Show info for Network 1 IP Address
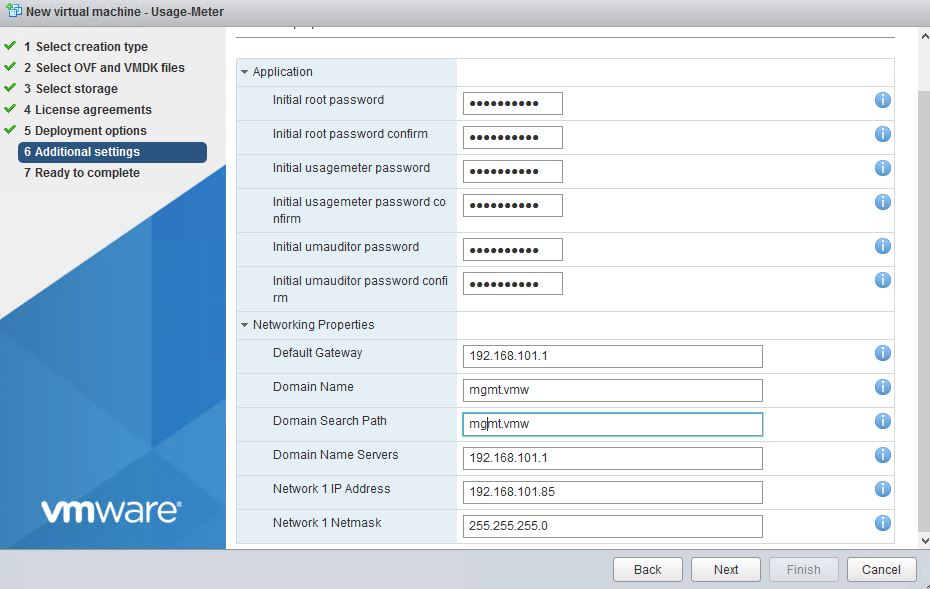This screenshot has height=589, width=930. [x=883, y=489]
